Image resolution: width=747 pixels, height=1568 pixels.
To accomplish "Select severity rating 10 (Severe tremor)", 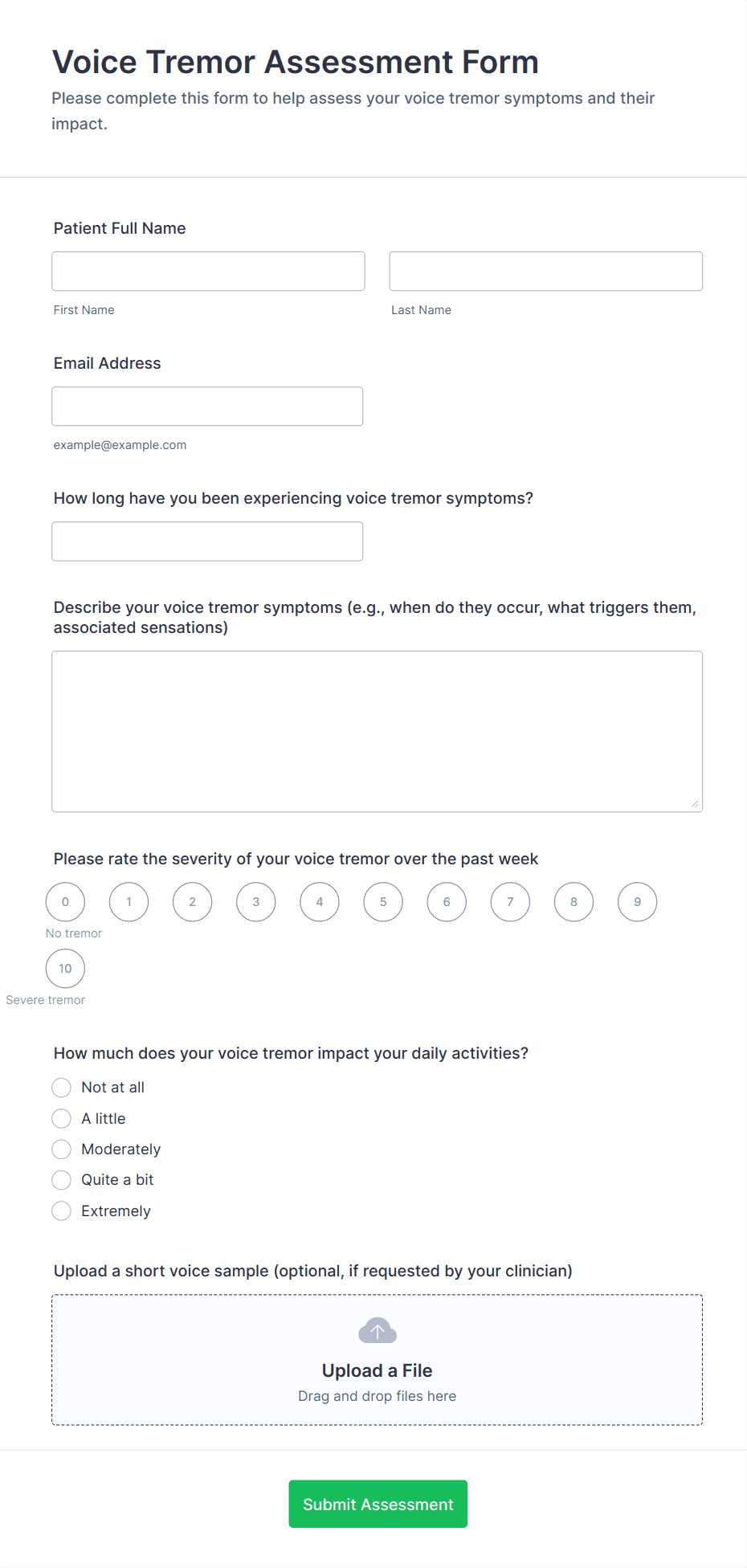I will click(65, 969).
